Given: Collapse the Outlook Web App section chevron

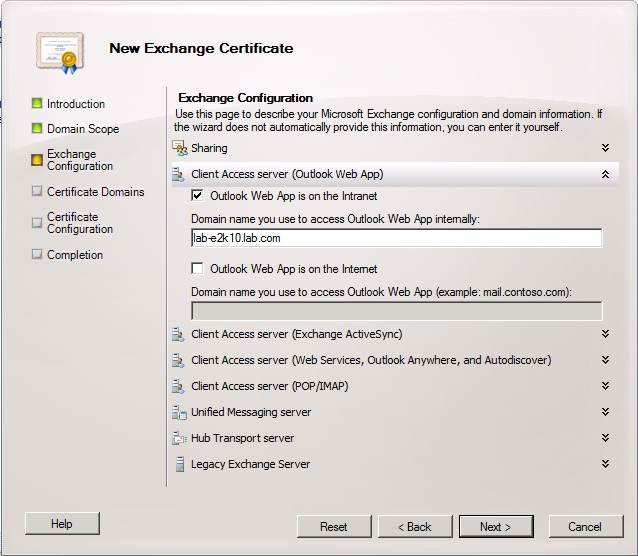Looking at the screenshot, I should 605,175.
